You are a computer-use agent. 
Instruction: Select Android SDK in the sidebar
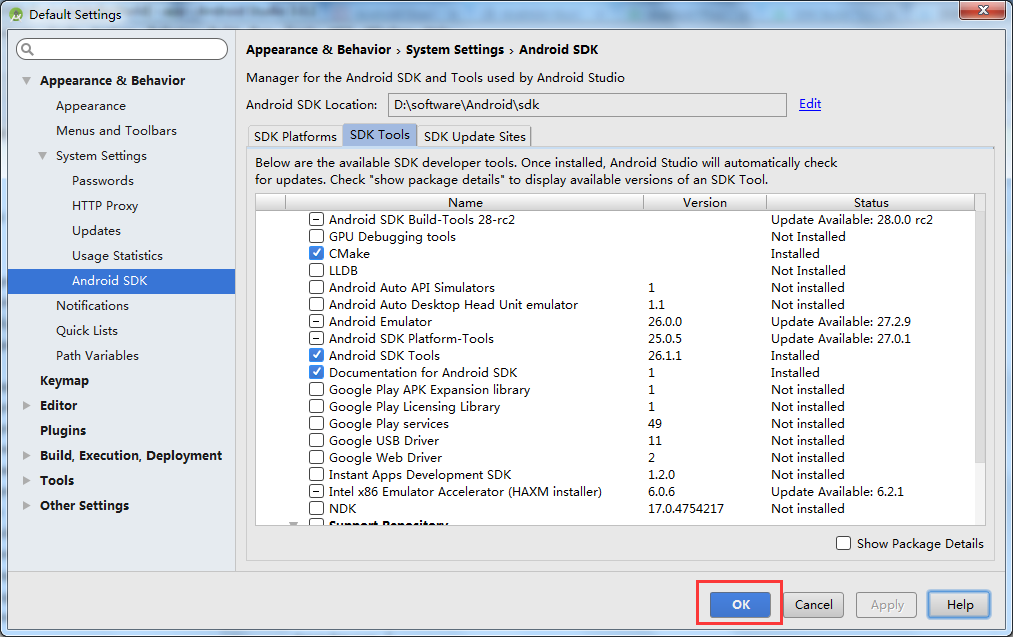(121, 281)
